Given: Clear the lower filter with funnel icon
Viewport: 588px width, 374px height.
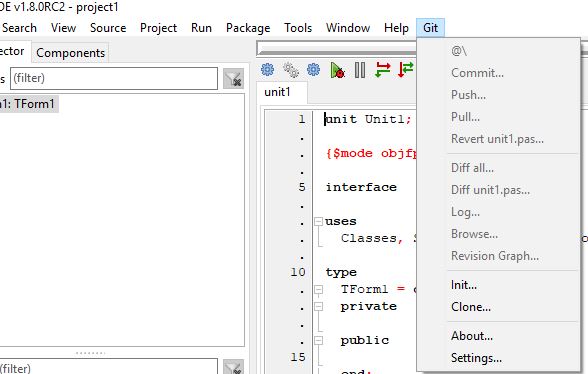Looking at the screenshot, I should (233, 367).
